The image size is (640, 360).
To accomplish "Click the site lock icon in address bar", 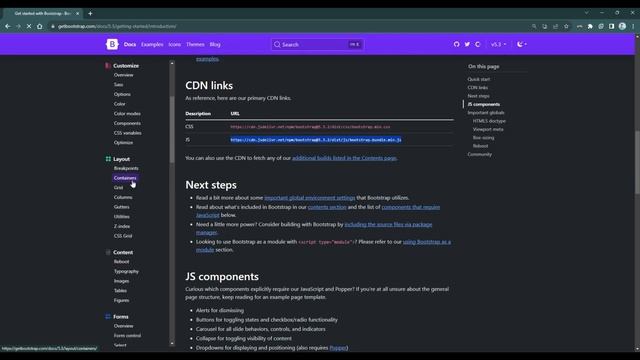I will pyautogui.click(x=53, y=27).
